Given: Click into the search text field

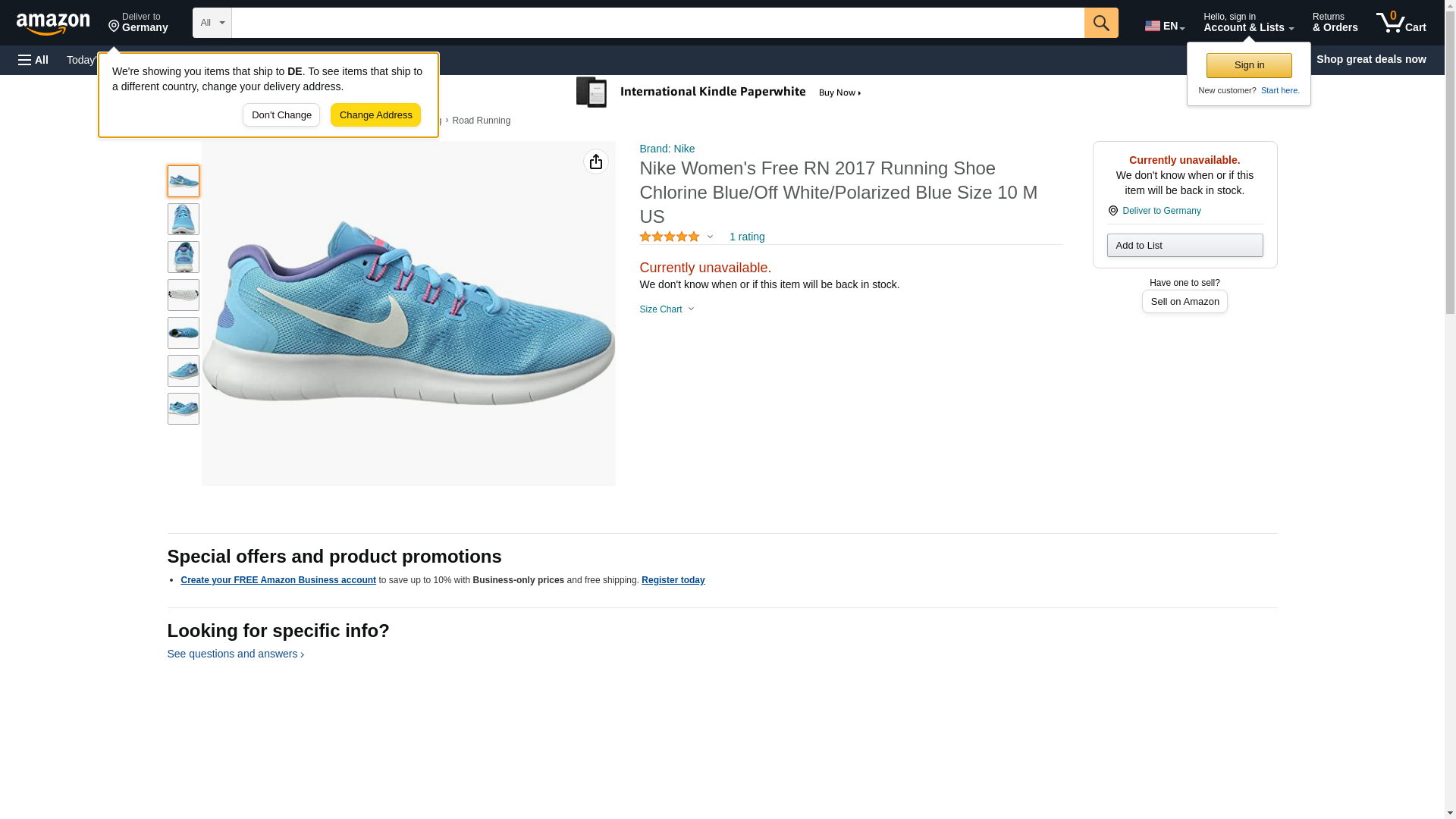Looking at the screenshot, I should coord(657,23).
